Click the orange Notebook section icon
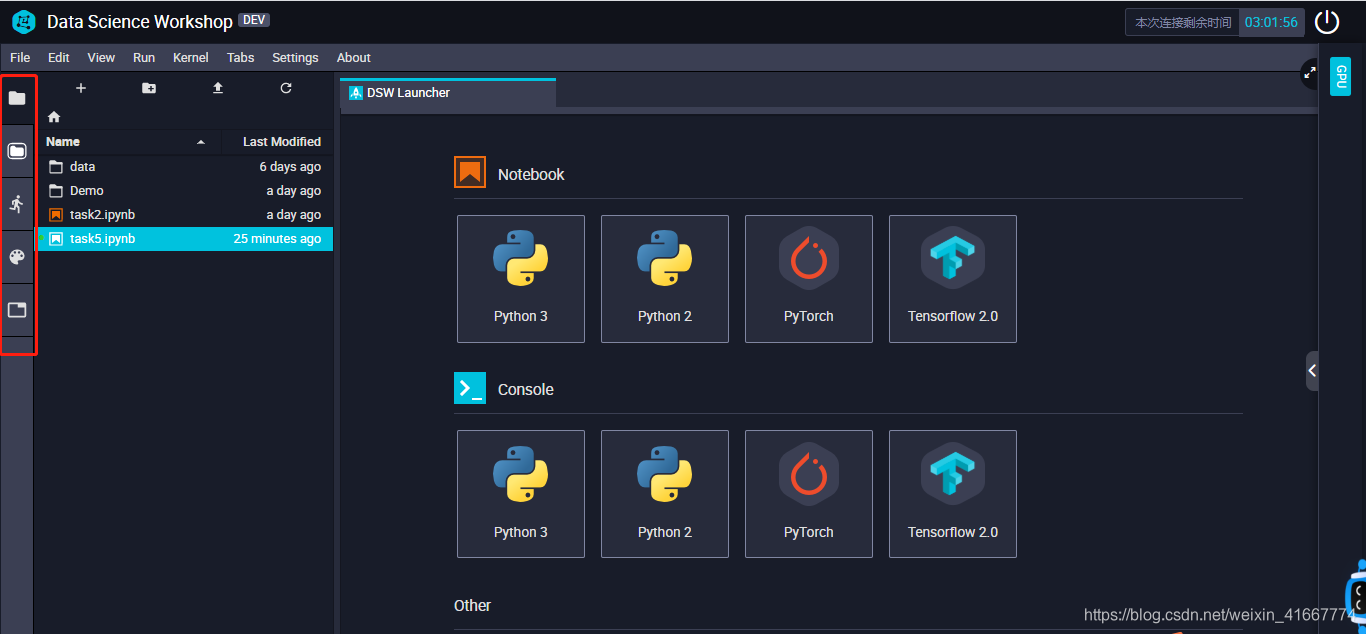Viewport: 1366px width, 634px height. [x=470, y=173]
